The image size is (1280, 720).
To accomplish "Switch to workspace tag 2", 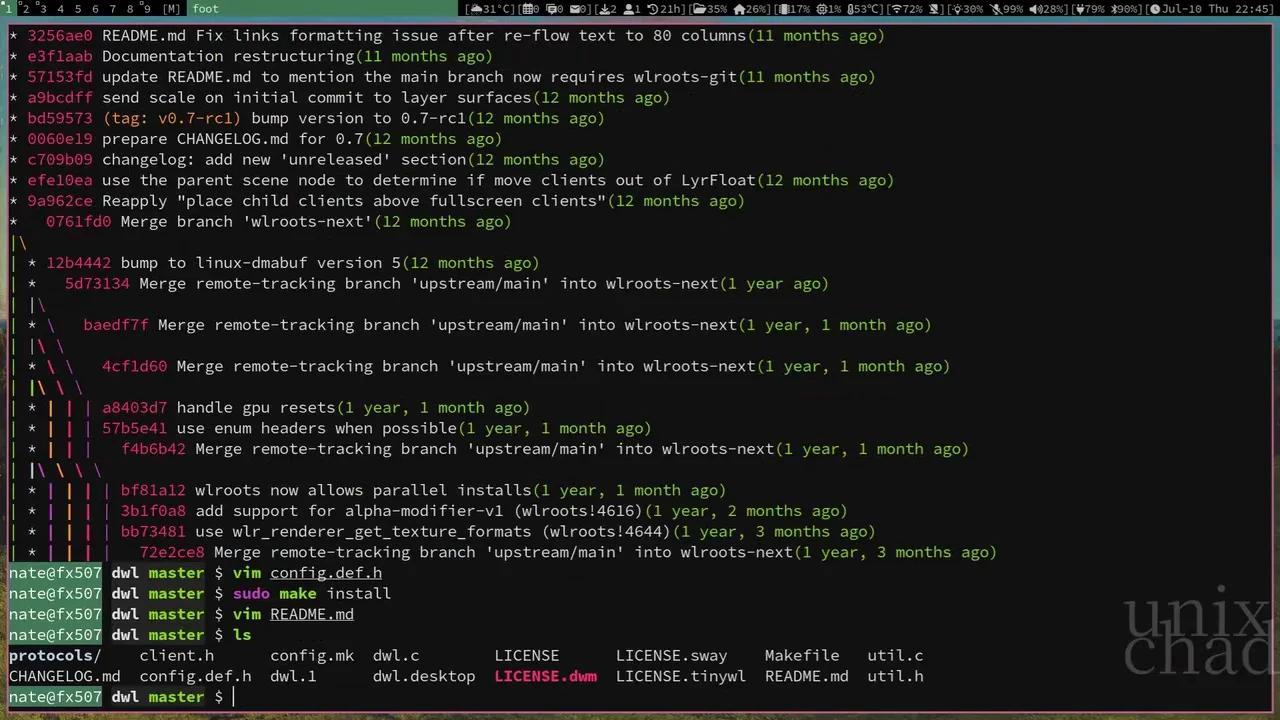I will [x=26, y=9].
